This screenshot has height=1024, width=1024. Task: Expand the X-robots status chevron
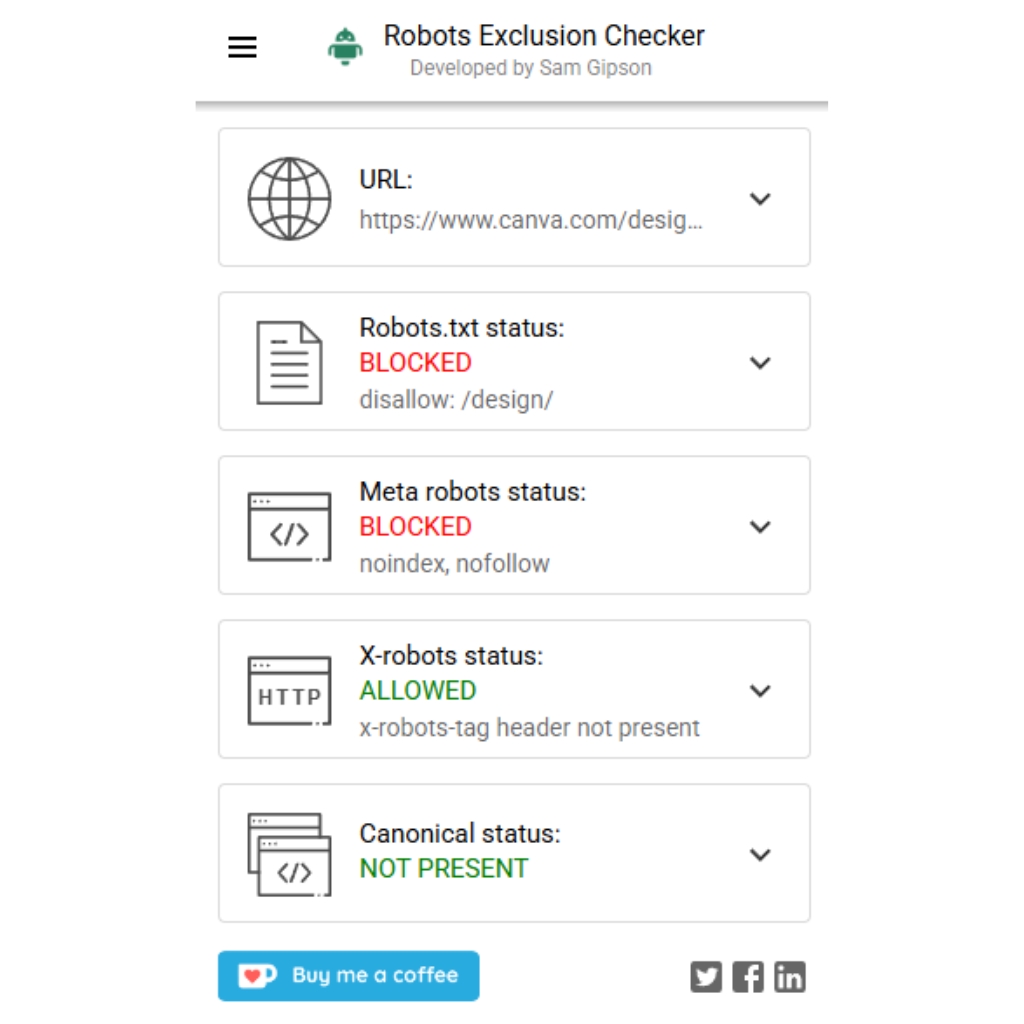(x=760, y=690)
